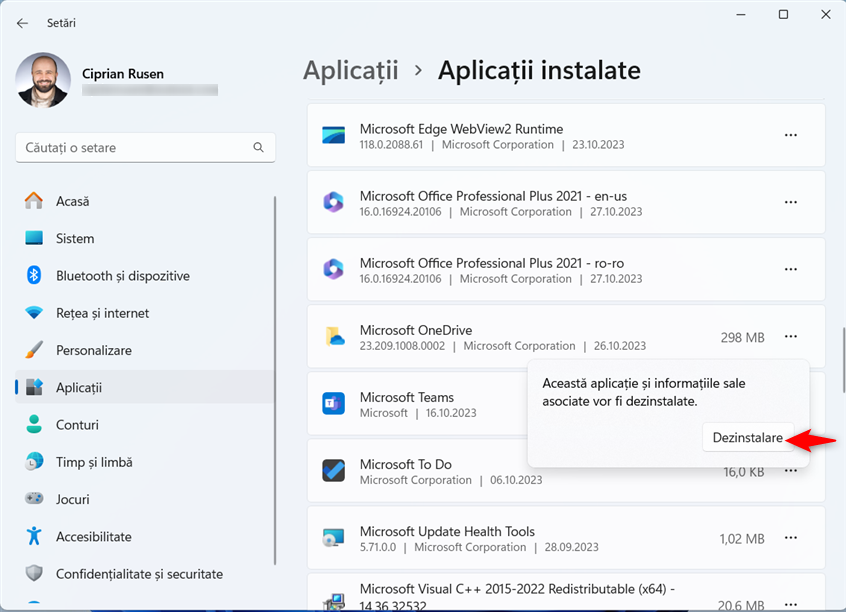Viewport: 846px width, 612px height.
Task: Click the 'Setări' window title
Action: pyautogui.click(x=61, y=23)
